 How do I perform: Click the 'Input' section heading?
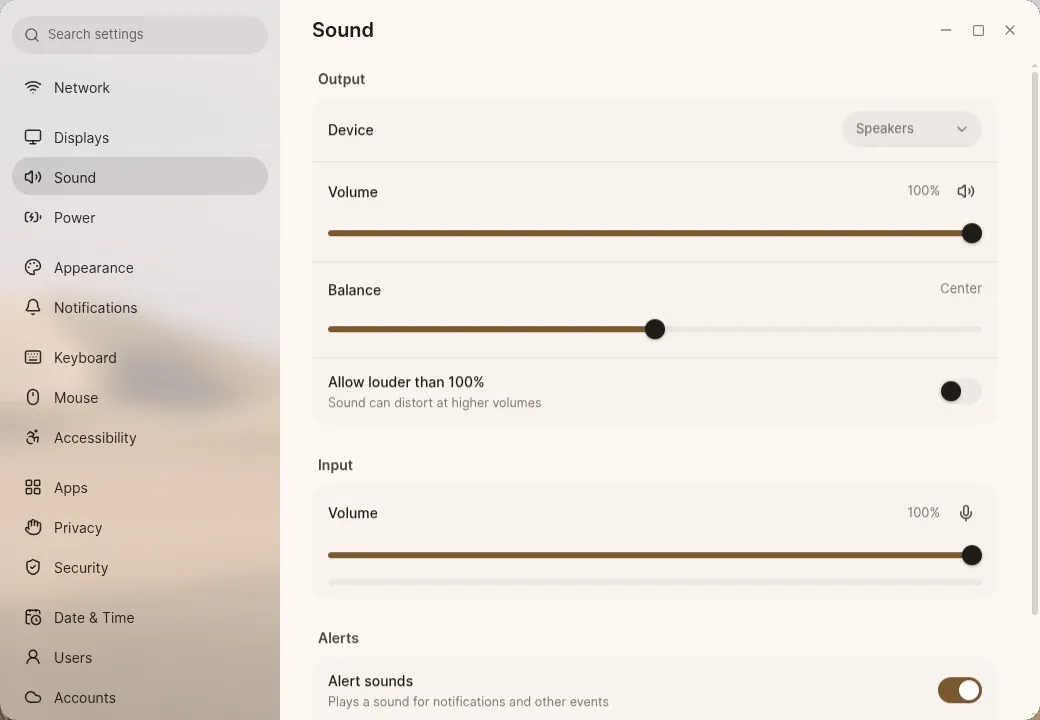point(335,465)
